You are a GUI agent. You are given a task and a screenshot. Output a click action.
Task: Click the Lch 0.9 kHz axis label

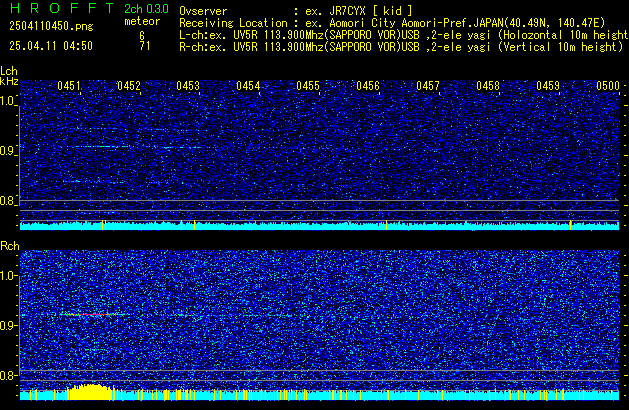coord(8,151)
